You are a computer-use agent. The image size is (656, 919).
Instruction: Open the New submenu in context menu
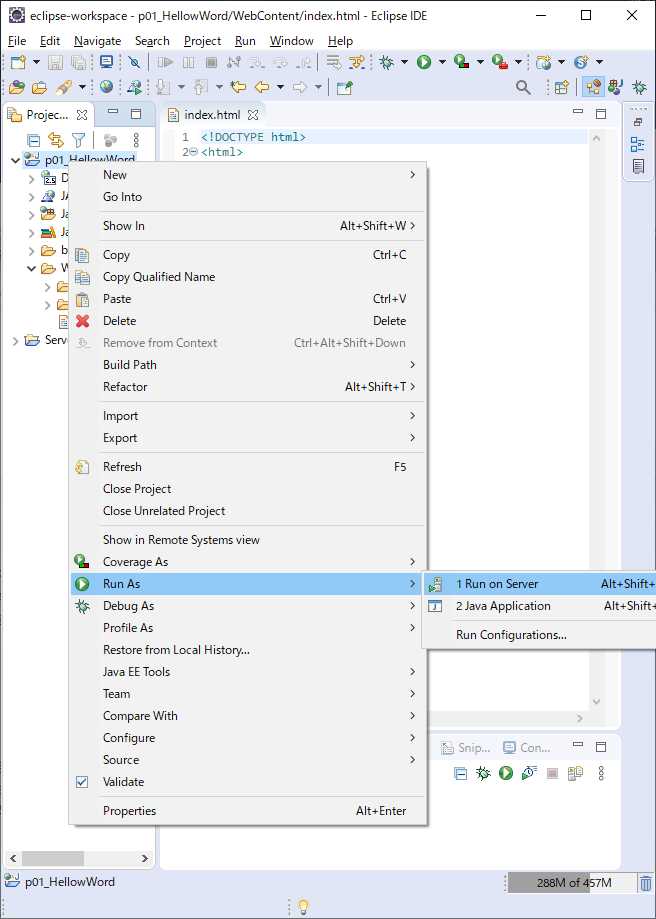pos(249,175)
